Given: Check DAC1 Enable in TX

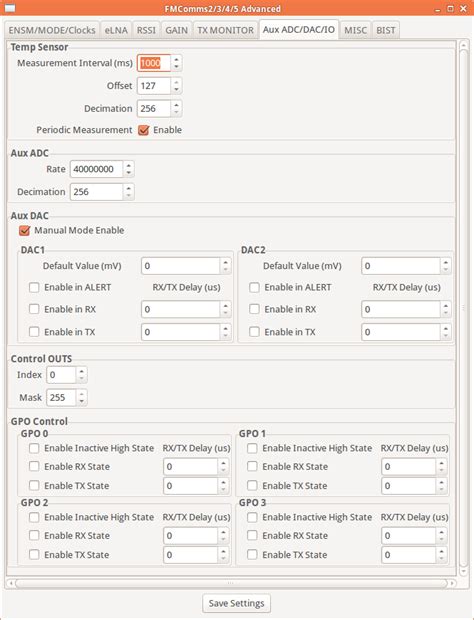Looking at the screenshot, I should (34, 332).
